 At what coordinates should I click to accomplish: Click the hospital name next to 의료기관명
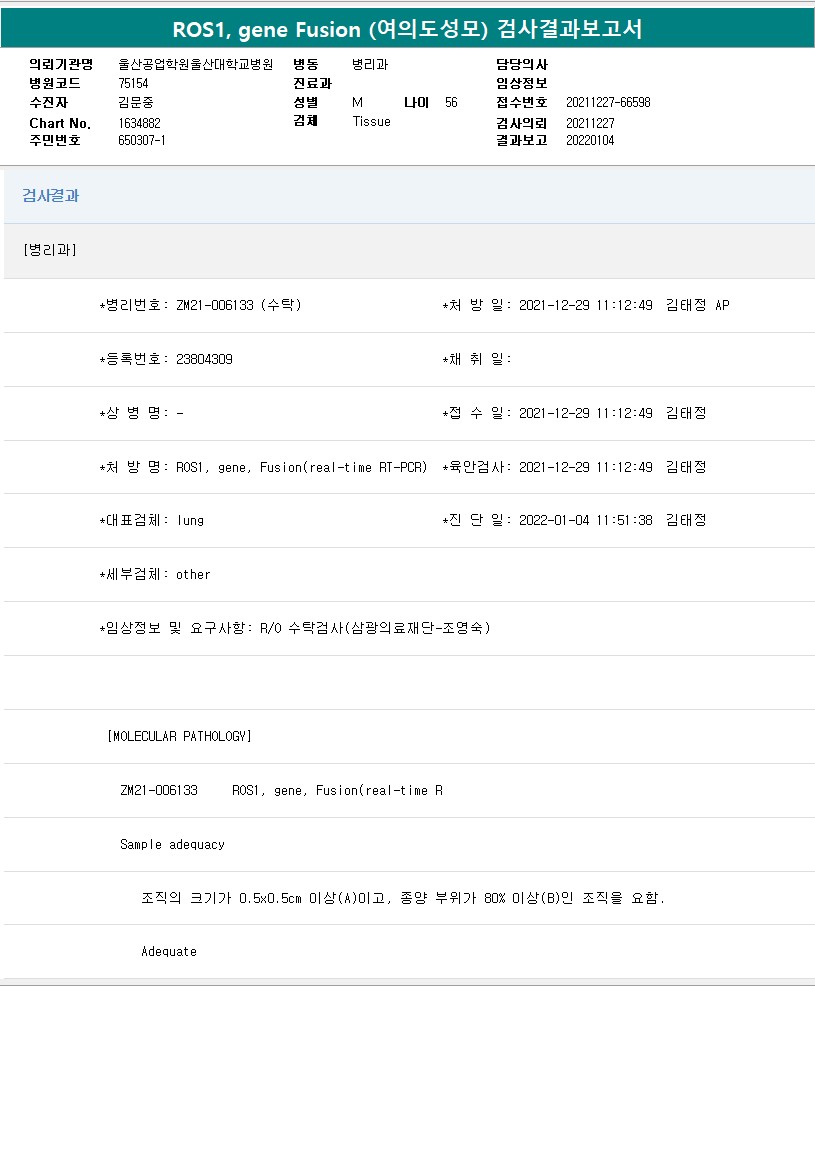click(x=195, y=64)
